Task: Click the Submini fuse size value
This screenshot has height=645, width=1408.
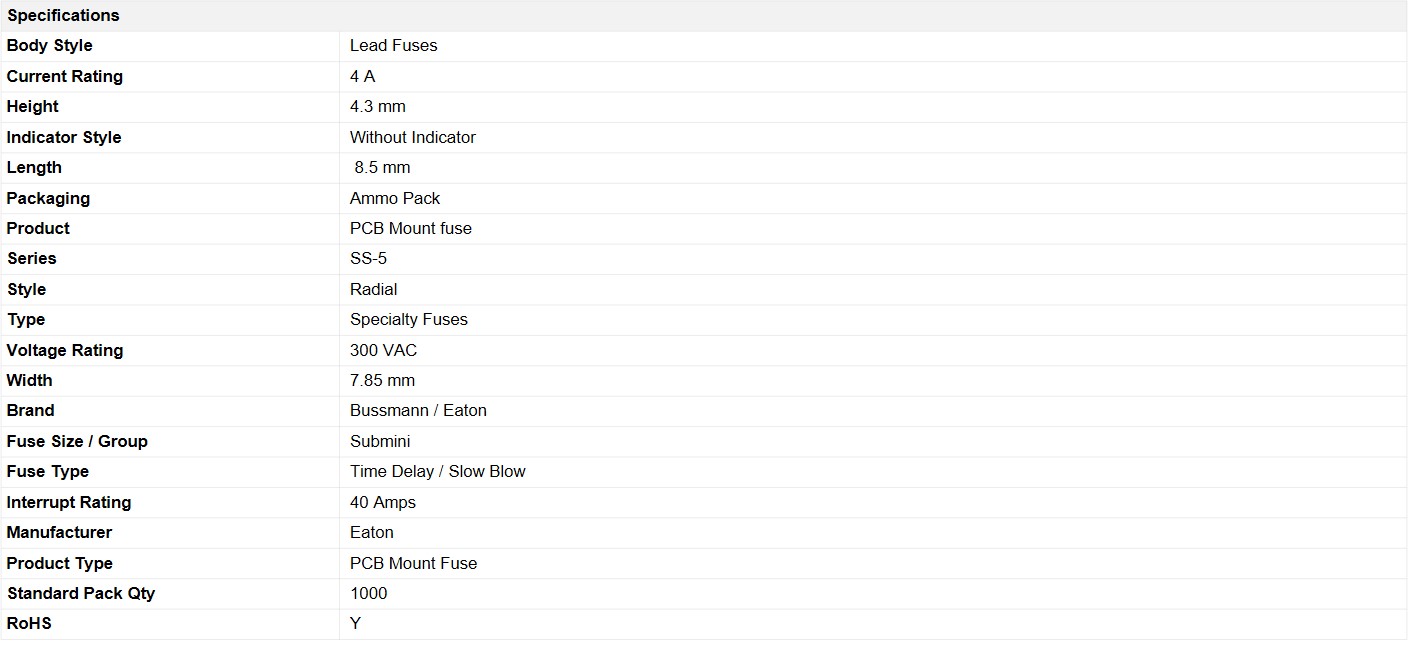Action: (x=380, y=441)
